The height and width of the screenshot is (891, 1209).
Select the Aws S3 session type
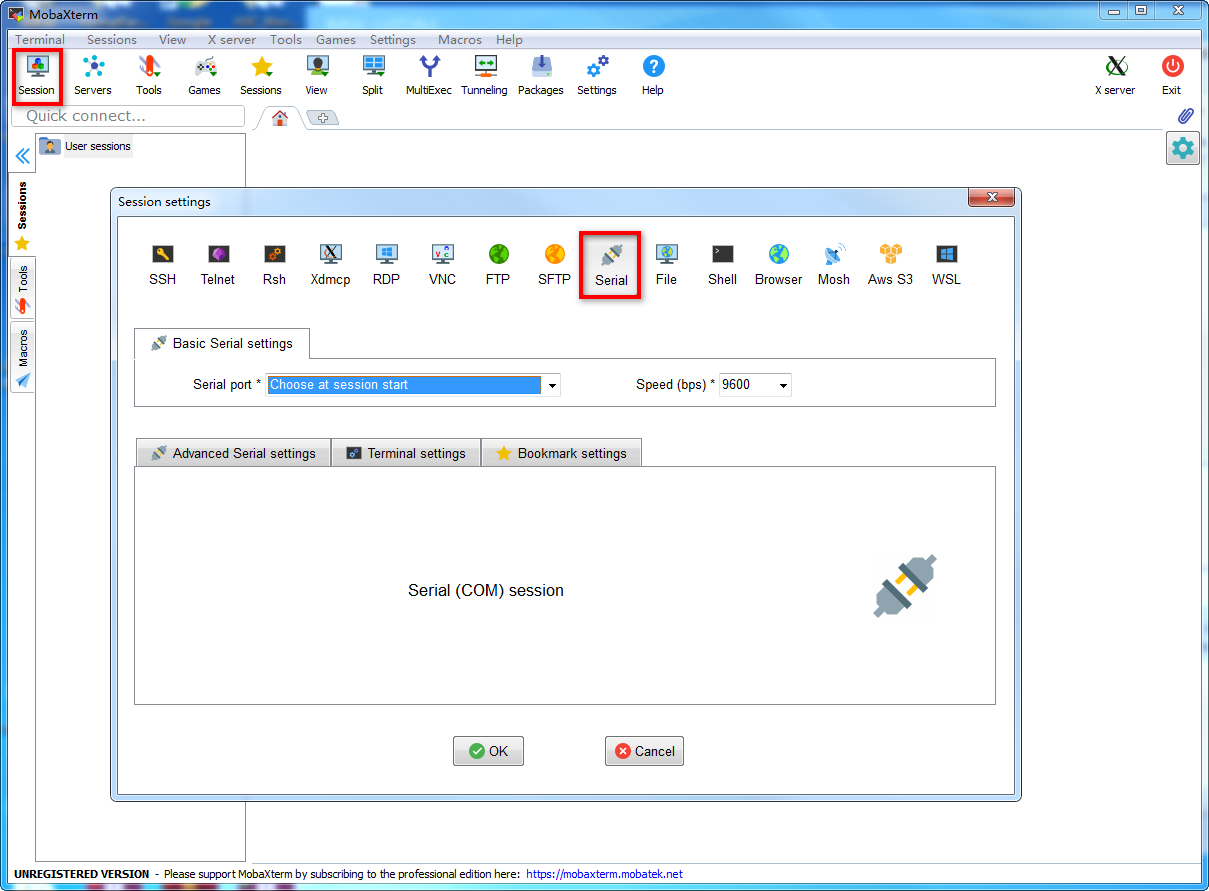pos(890,265)
